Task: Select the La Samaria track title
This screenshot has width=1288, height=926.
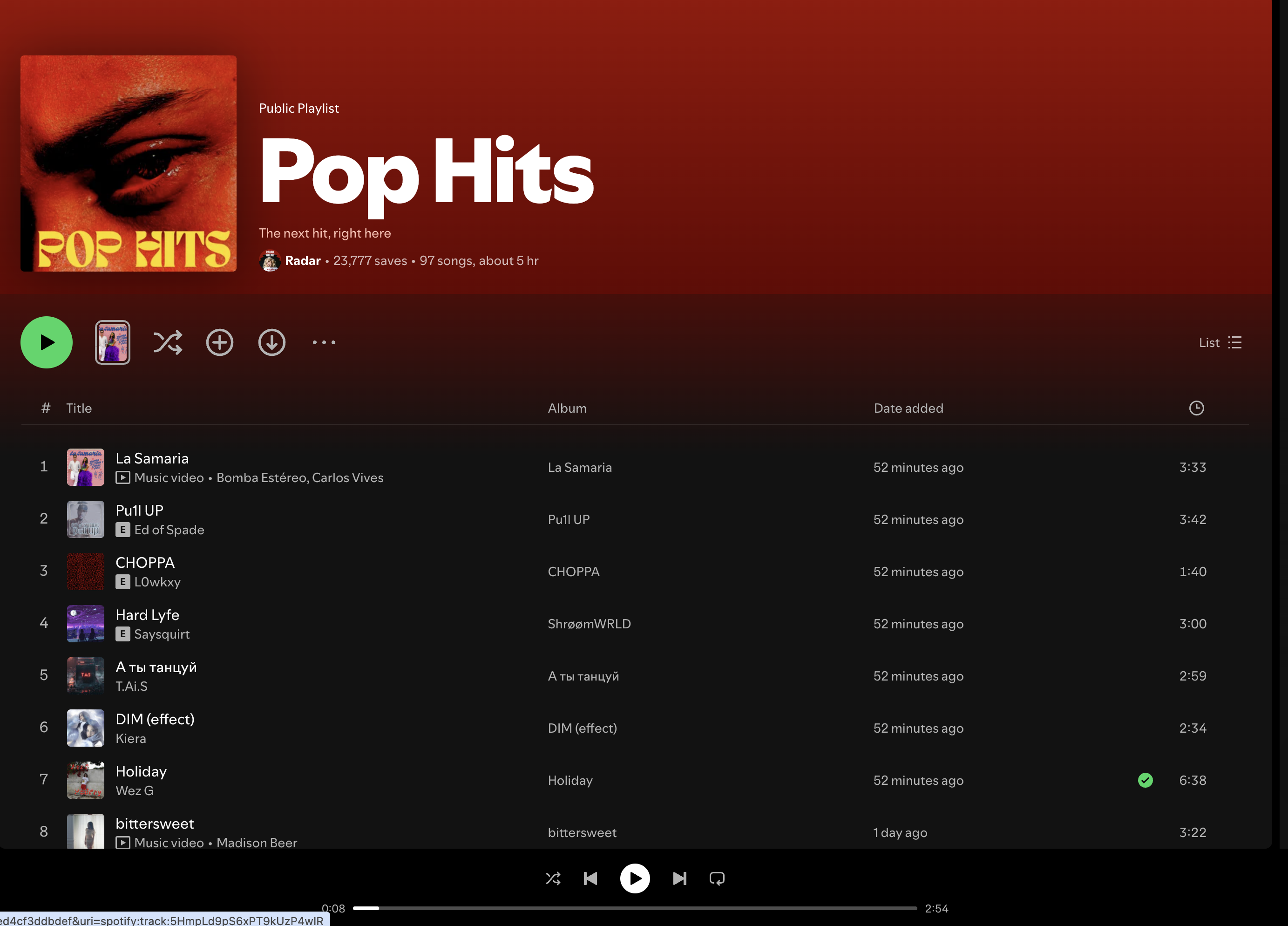Action: click(152, 458)
